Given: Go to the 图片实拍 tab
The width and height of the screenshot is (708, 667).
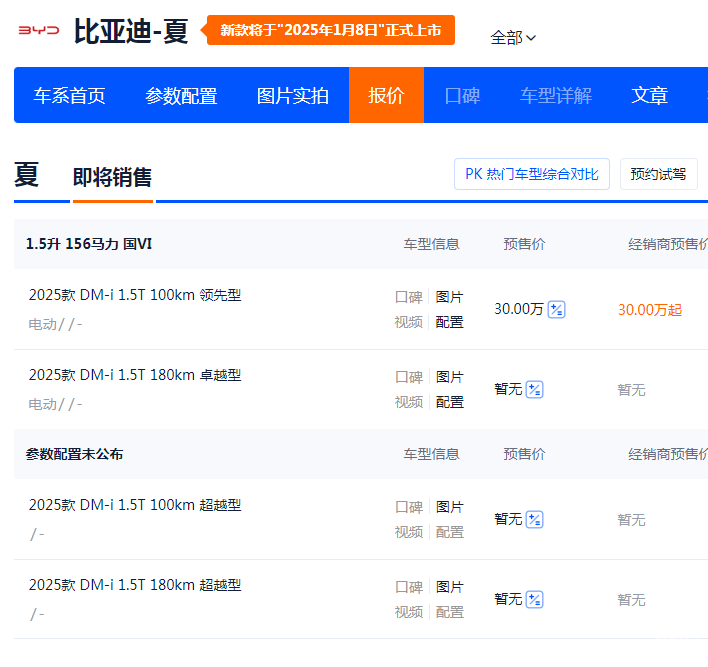Looking at the screenshot, I should [293, 96].
